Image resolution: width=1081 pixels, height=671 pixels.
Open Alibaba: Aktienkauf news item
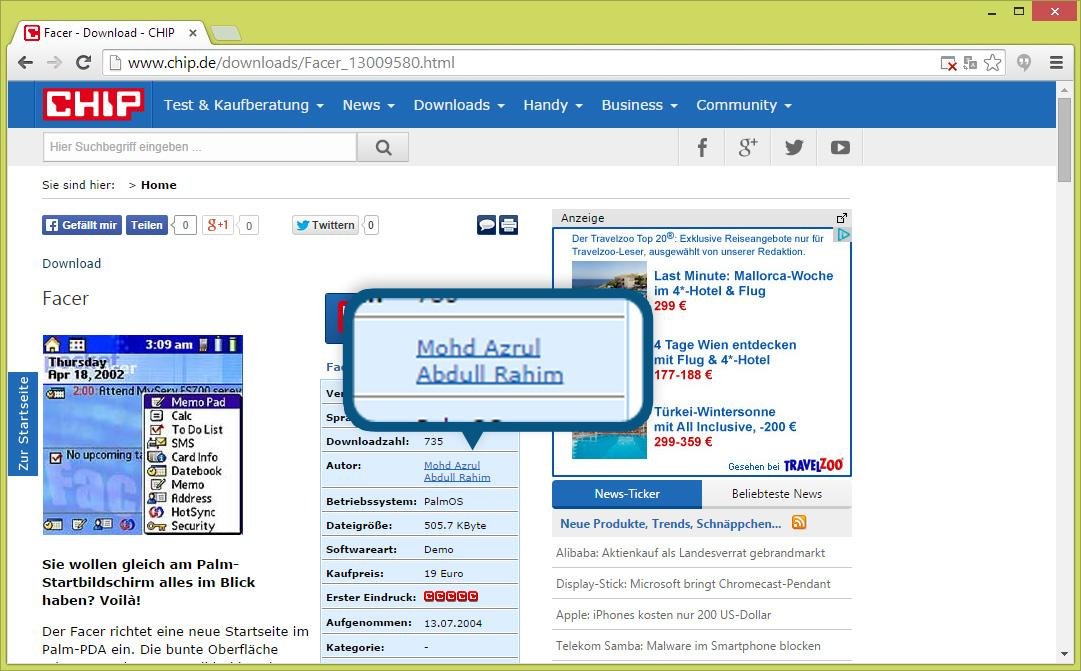tap(690, 553)
